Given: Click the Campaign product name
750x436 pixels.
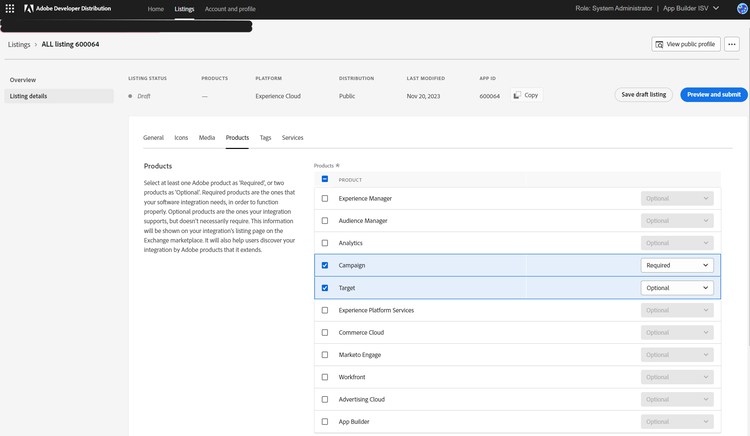Looking at the screenshot, I should (352, 265).
